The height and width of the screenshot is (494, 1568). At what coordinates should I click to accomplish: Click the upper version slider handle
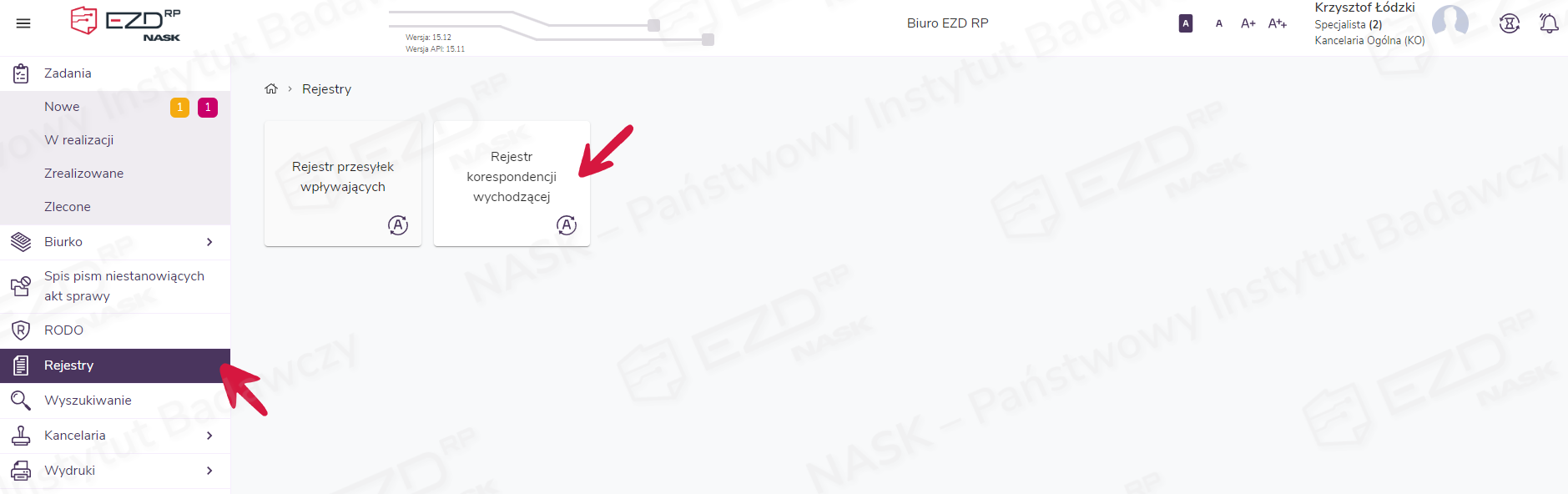[x=654, y=26]
